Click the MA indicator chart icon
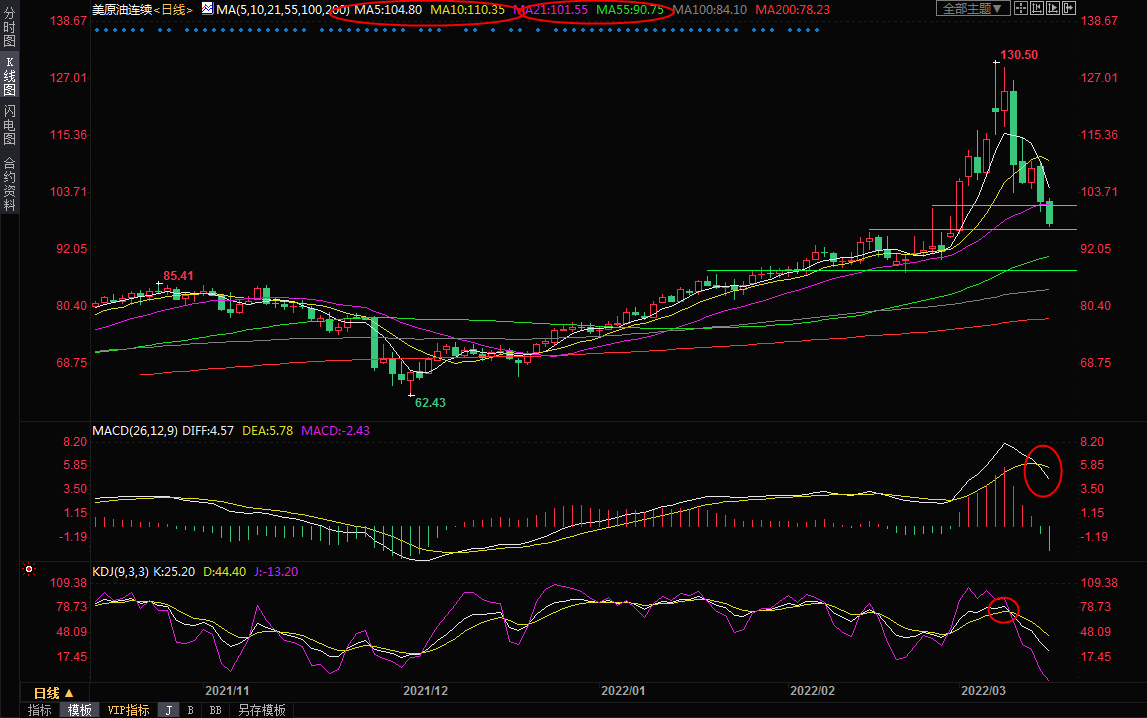Screen dimensions: 1147x718 [x=207, y=9]
